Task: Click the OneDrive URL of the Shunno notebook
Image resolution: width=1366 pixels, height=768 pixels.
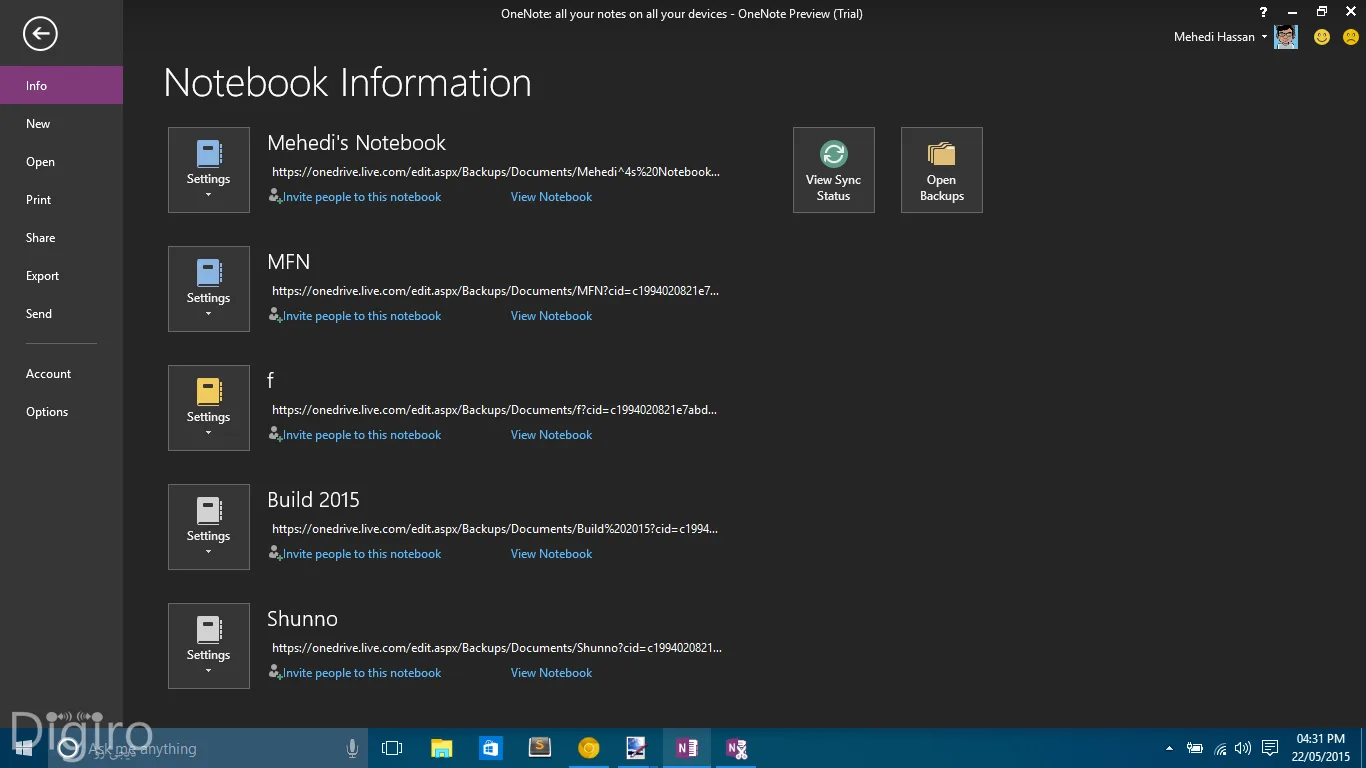Action: click(x=497, y=648)
